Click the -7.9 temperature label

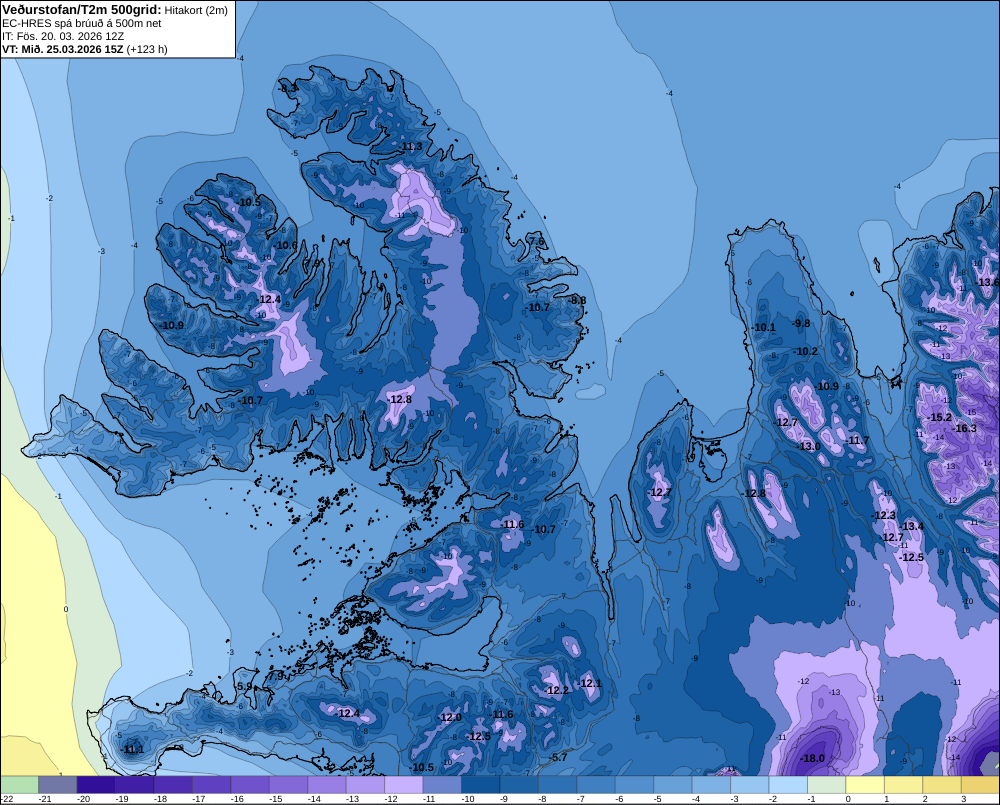click(x=275, y=676)
